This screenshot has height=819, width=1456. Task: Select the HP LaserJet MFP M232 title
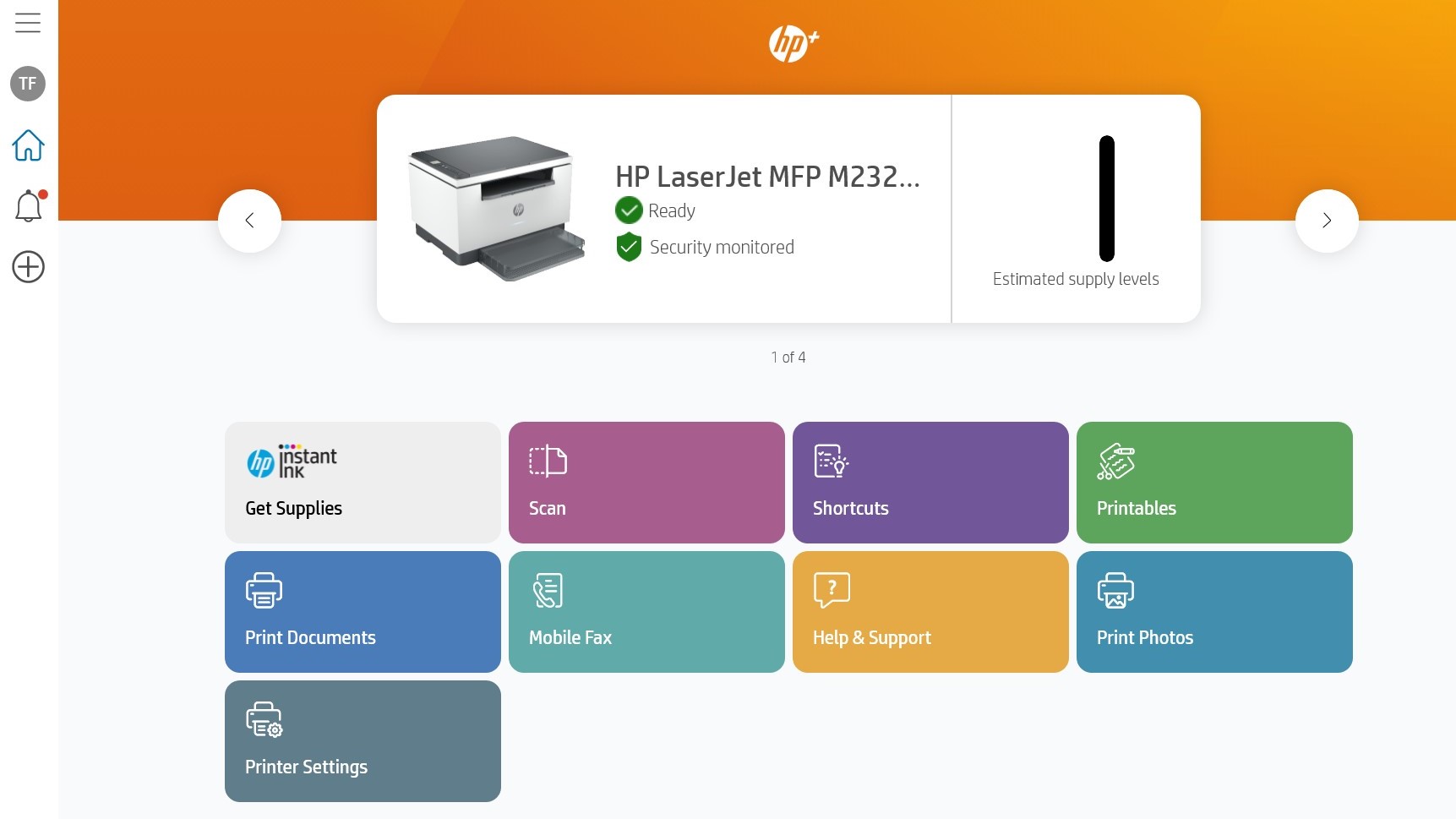(767, 177)
